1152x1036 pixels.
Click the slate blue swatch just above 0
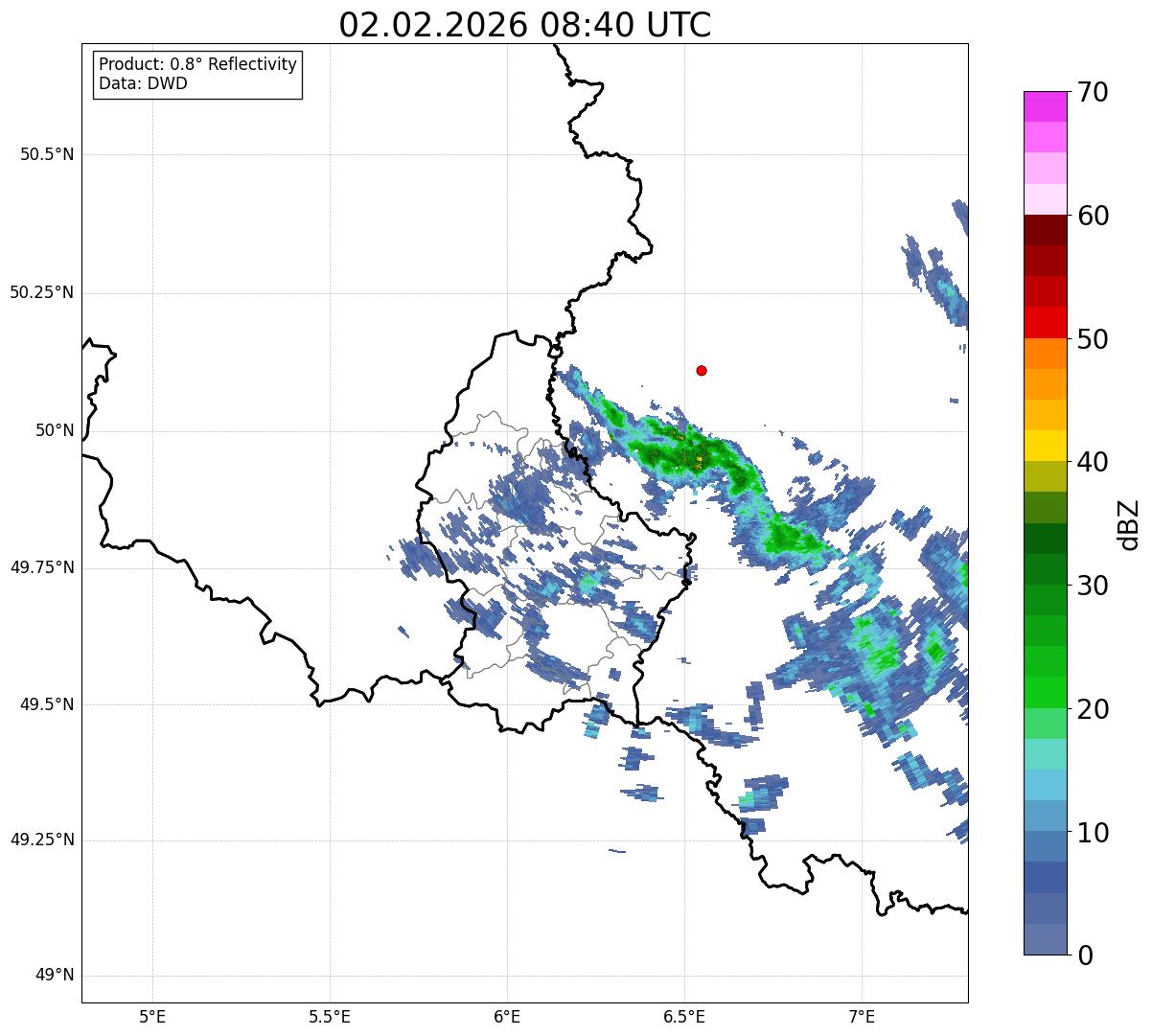click(x=1045, y=939)
